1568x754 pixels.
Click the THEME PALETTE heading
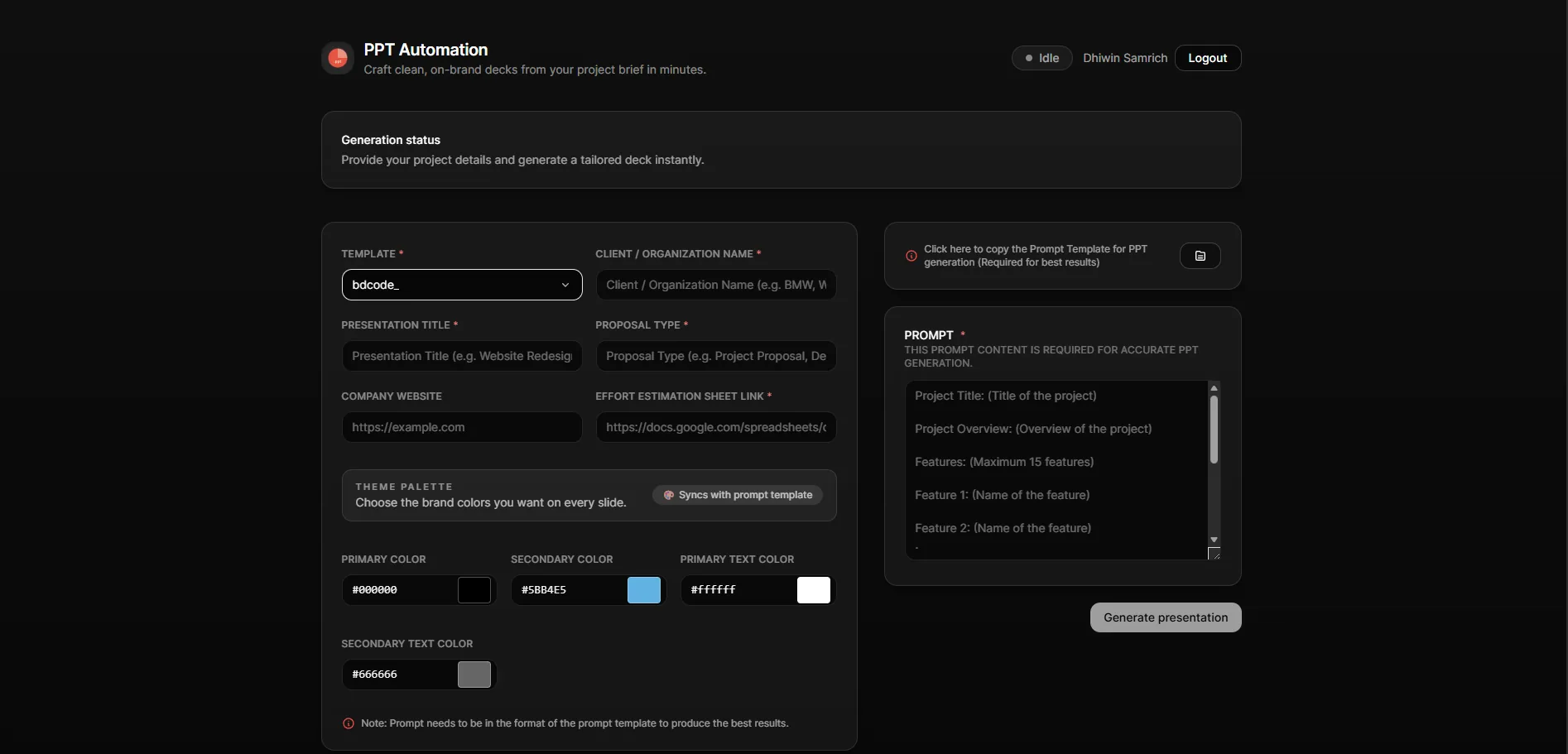pyautogui.click(x=404, y=487)
